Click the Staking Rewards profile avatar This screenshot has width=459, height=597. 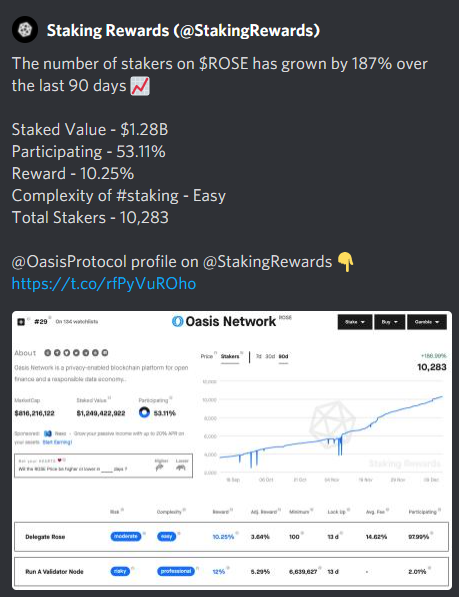coord(25,29)
